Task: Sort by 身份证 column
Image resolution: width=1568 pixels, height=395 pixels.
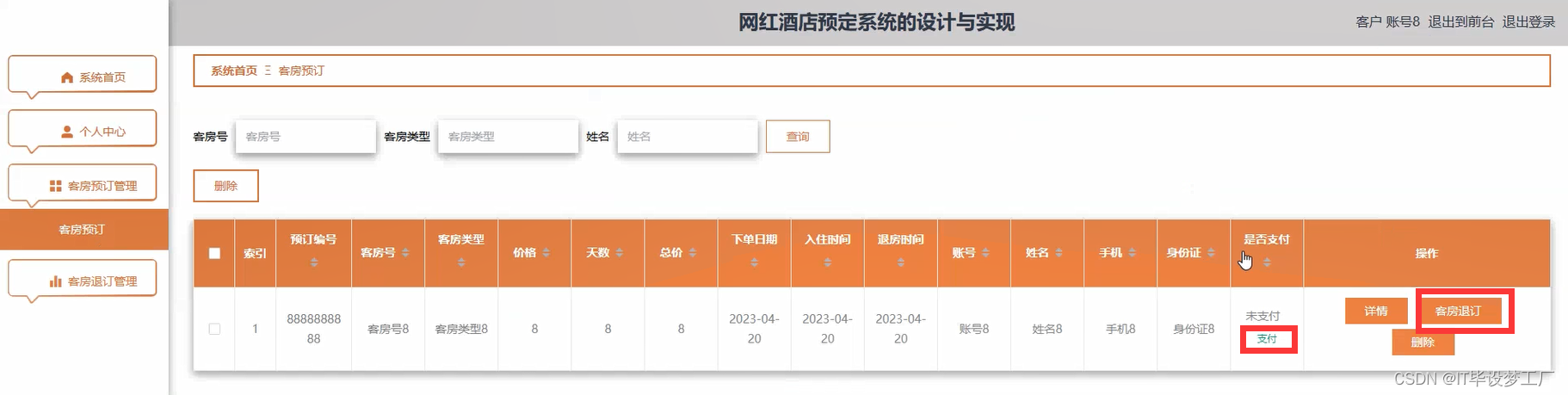Action: [x=1211, y=253]
